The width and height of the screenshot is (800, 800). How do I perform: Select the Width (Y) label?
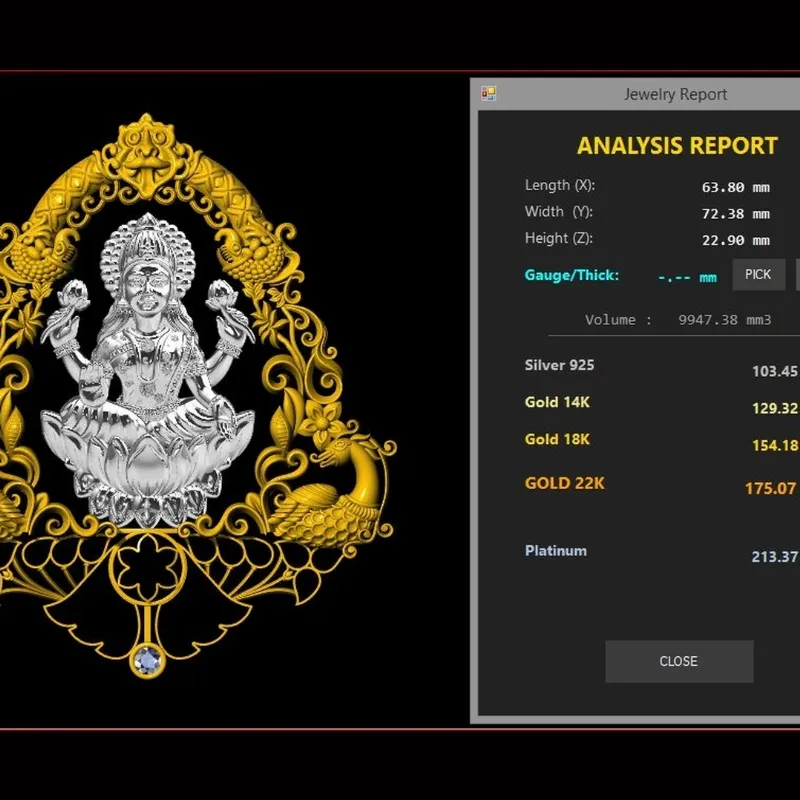click(x=559, y=211)
